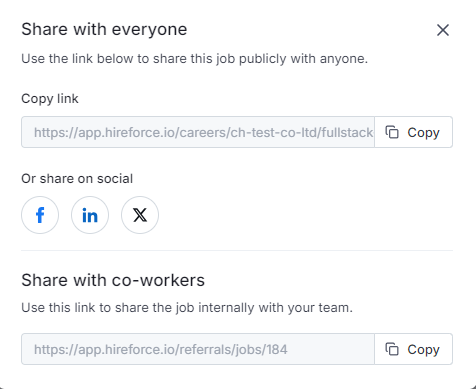476x389 pixels.
Task: Click the "Copy link" field label
Action: [50, 99]
